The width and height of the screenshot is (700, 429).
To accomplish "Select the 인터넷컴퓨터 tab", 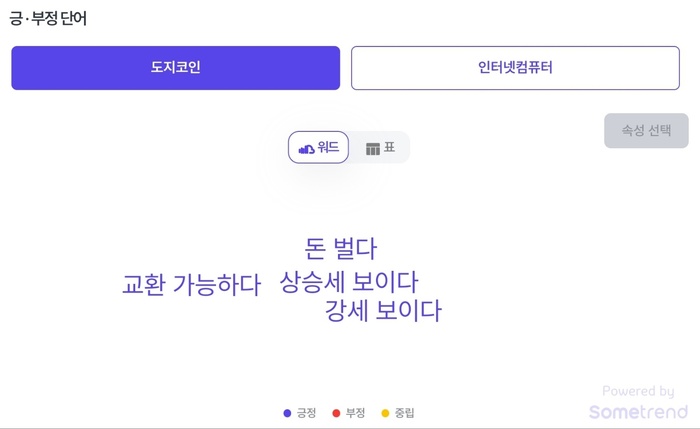I will 515,68.
